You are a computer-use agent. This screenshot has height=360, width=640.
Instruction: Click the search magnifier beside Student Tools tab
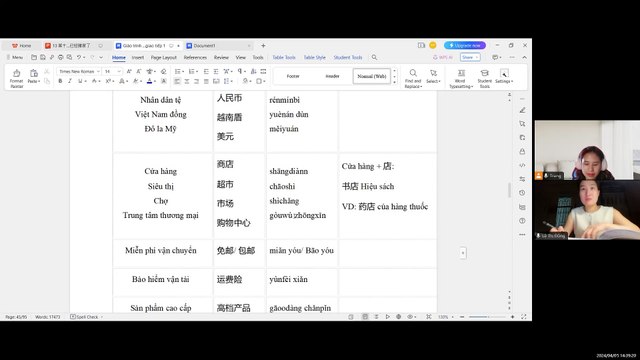click(x=374, y=58)
